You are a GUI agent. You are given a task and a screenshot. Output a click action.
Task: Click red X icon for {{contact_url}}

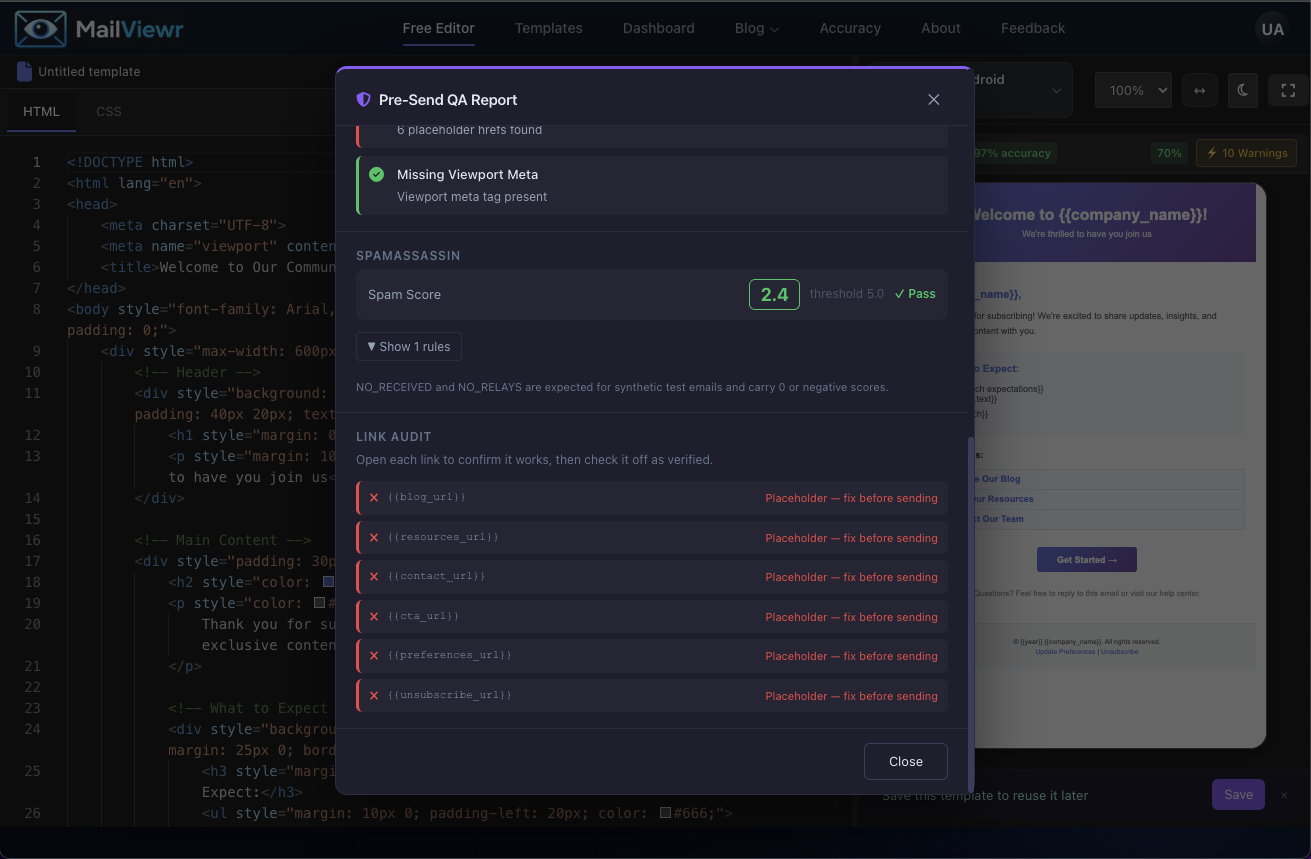pos(374,576)
